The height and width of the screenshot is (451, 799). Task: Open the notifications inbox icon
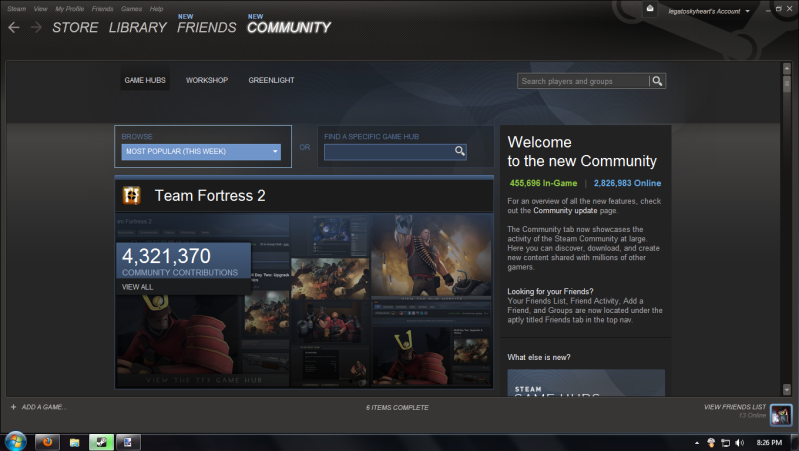click(x=650, y=9)
